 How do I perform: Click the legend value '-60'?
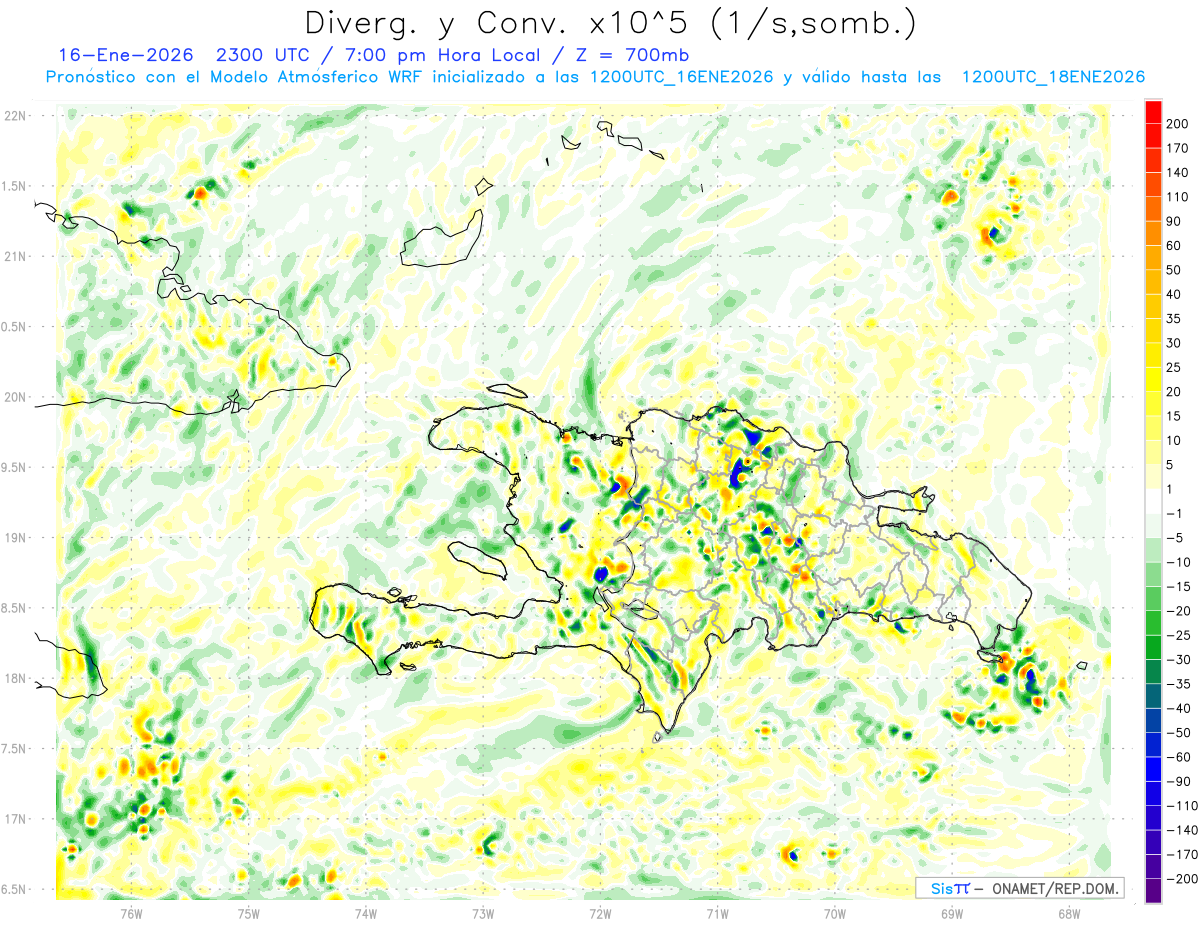pos(1177,756)
